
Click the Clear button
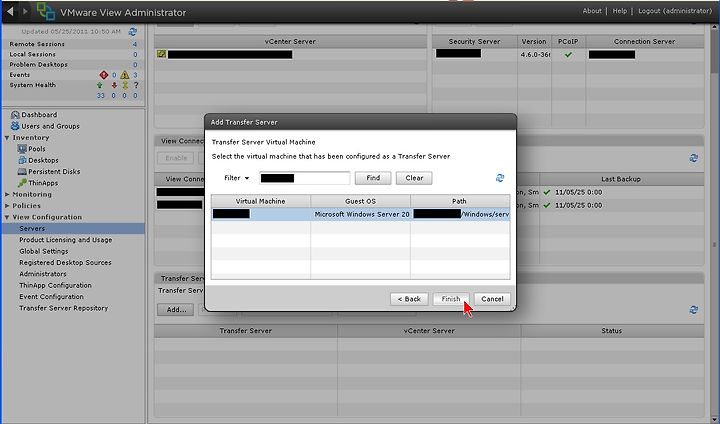click(414, 178)
